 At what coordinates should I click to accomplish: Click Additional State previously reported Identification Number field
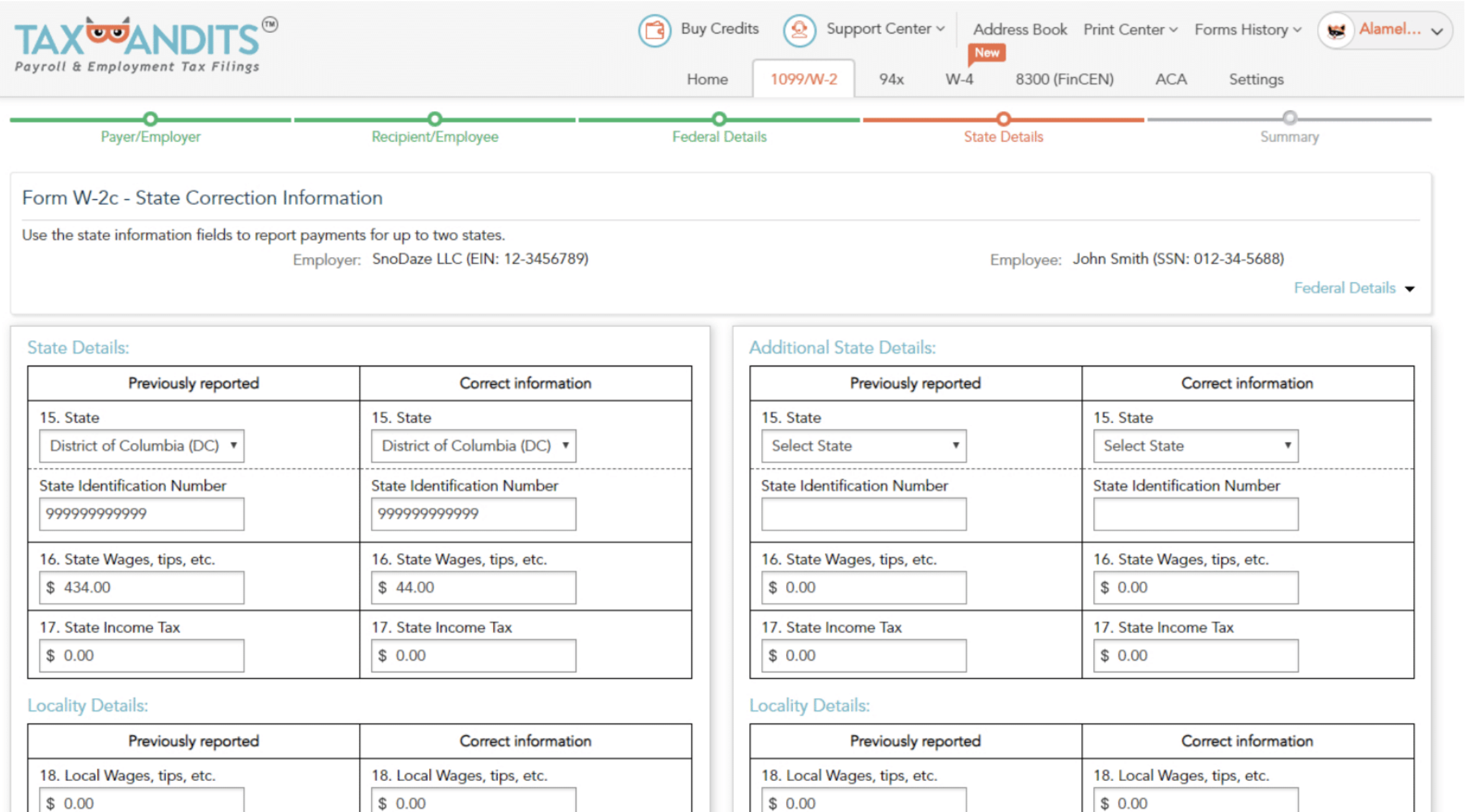coord(863,514)
